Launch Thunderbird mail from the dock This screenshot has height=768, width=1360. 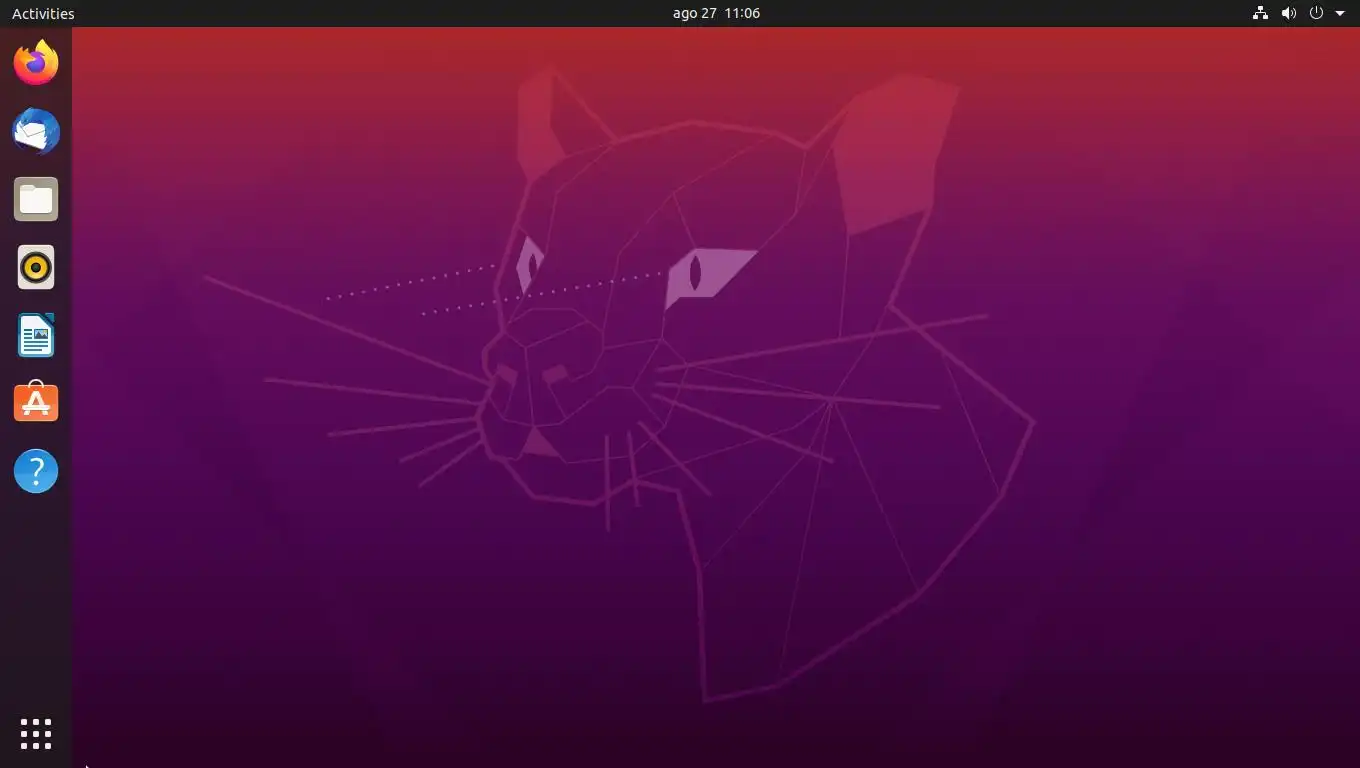[x=36, y=131]
